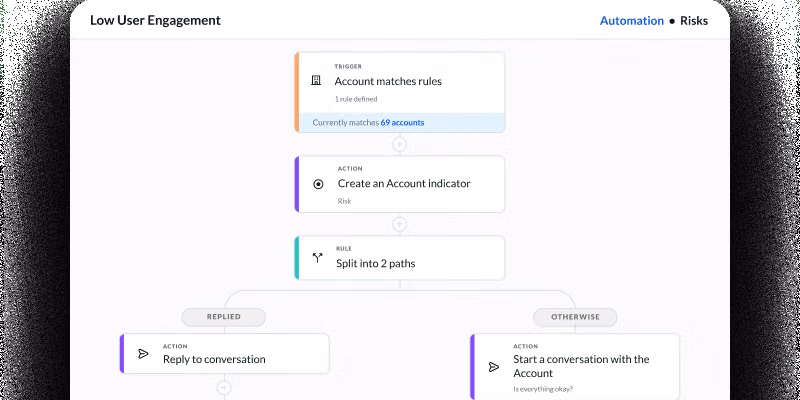Open the 69 accounts link

point(402,123)
